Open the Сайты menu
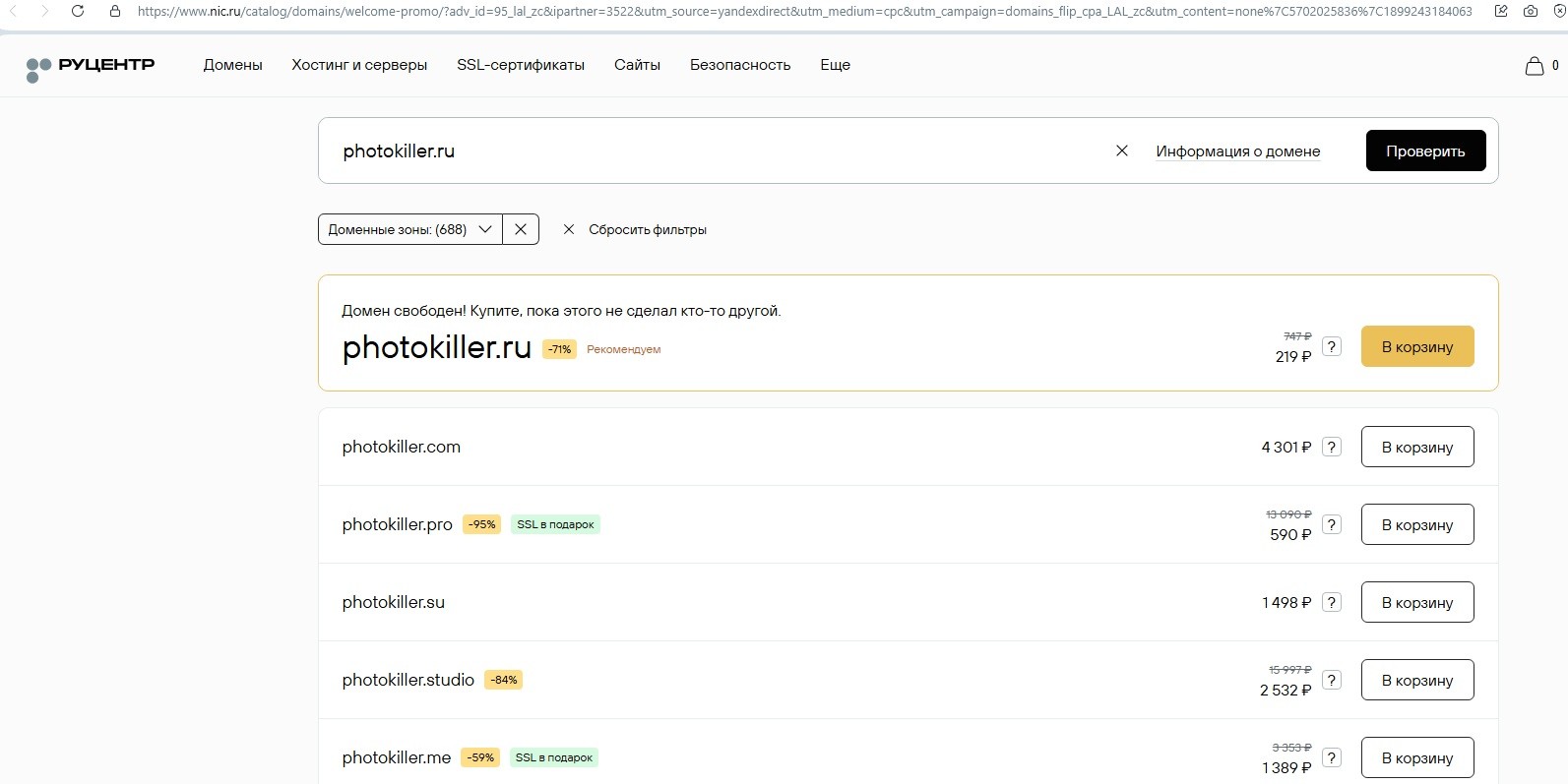This screenshot has width=1568, height=784. pyautogui.click(x=637, y=65)
